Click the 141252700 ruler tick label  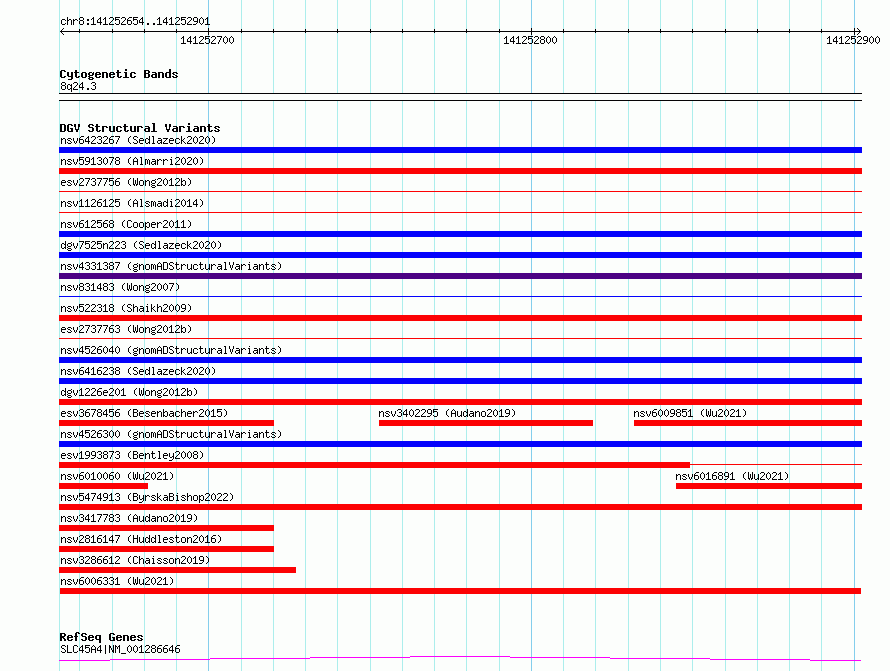pos(207,40)
